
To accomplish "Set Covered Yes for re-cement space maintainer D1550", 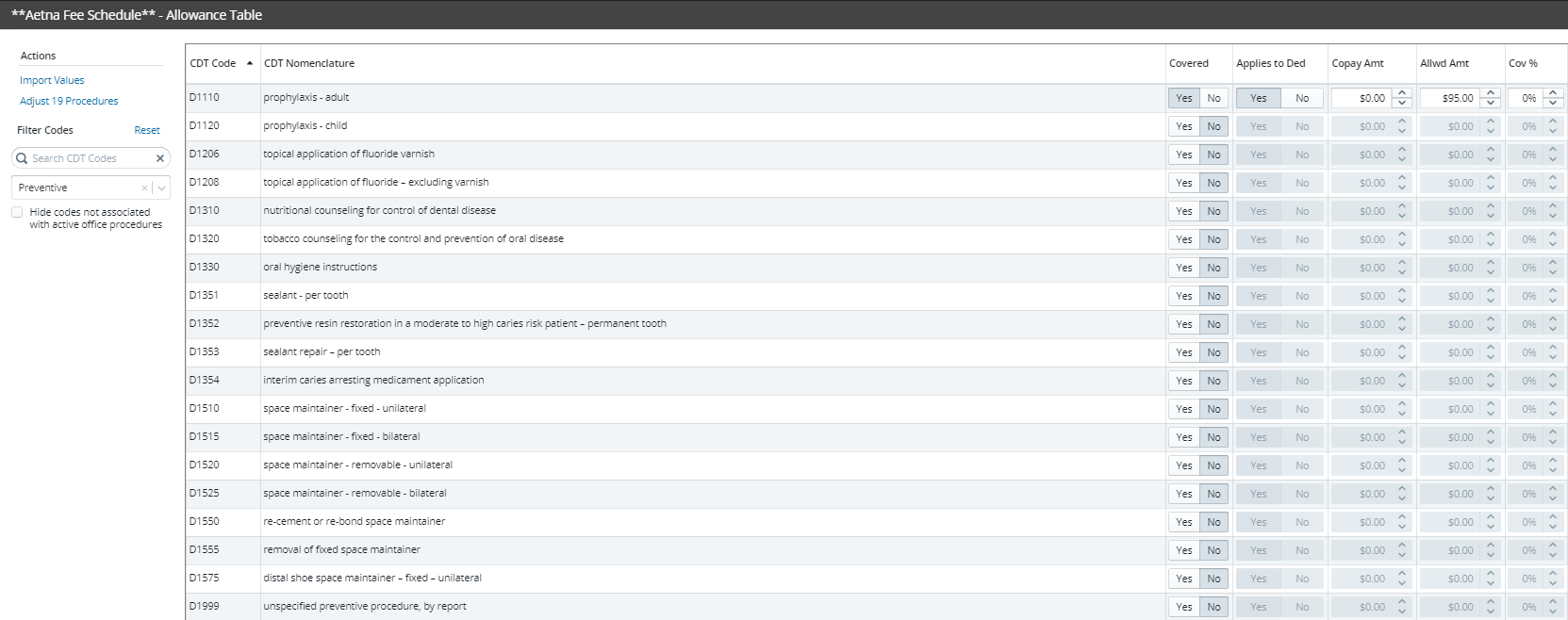I will pyautogui.click(x=1184, y=522).
